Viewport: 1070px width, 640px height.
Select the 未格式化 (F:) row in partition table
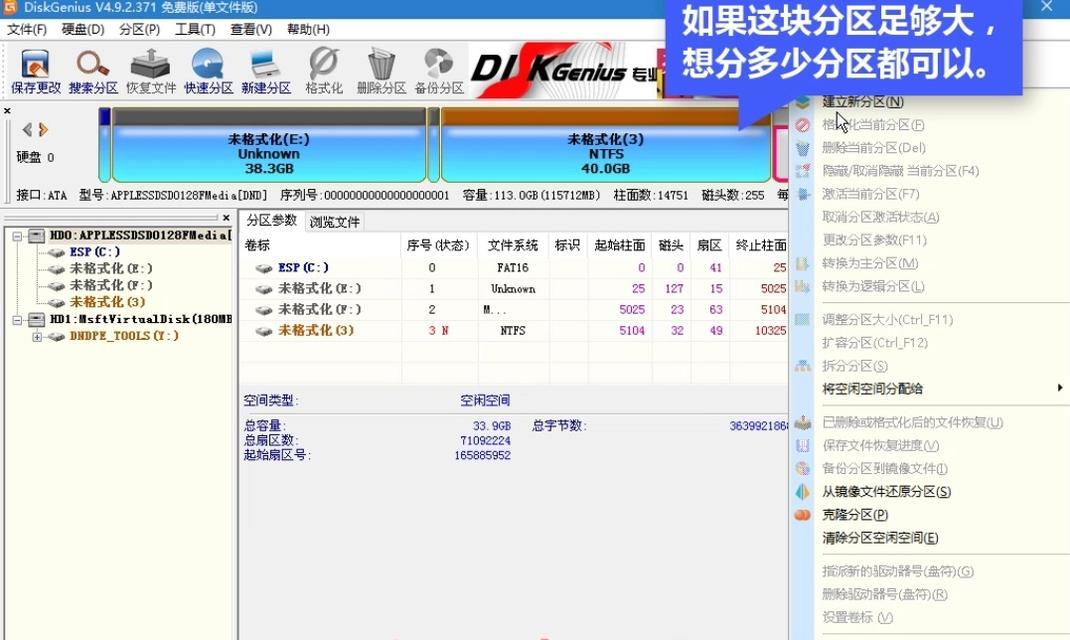[x=515, y=310]
